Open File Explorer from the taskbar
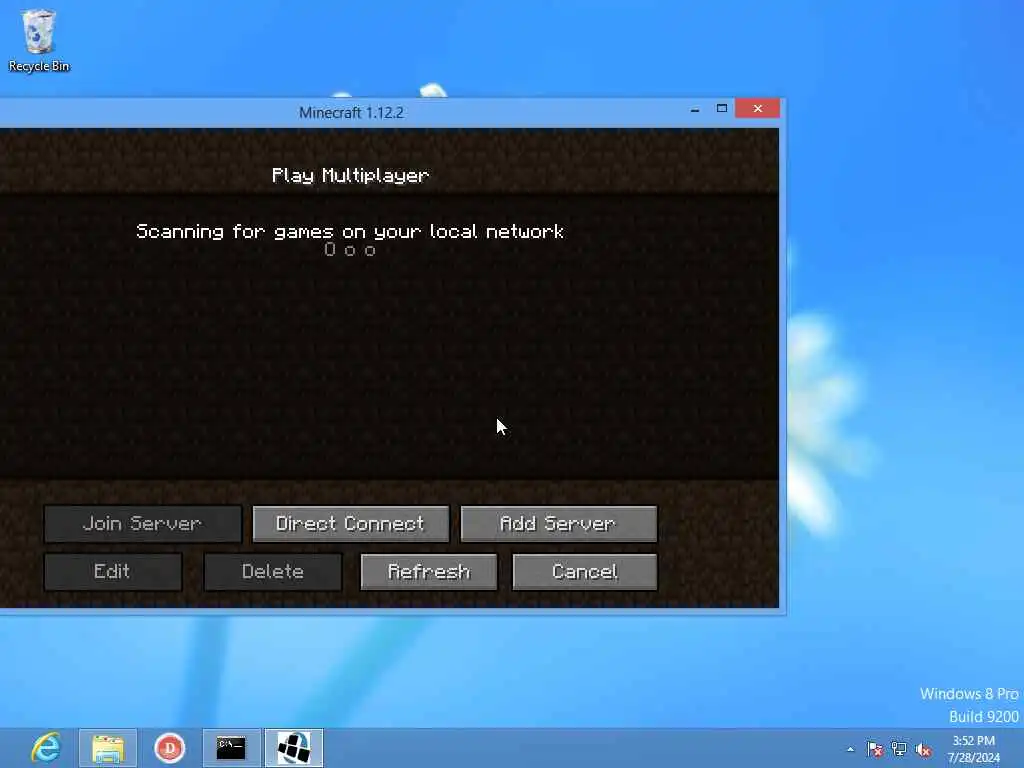 pos(108,748)
